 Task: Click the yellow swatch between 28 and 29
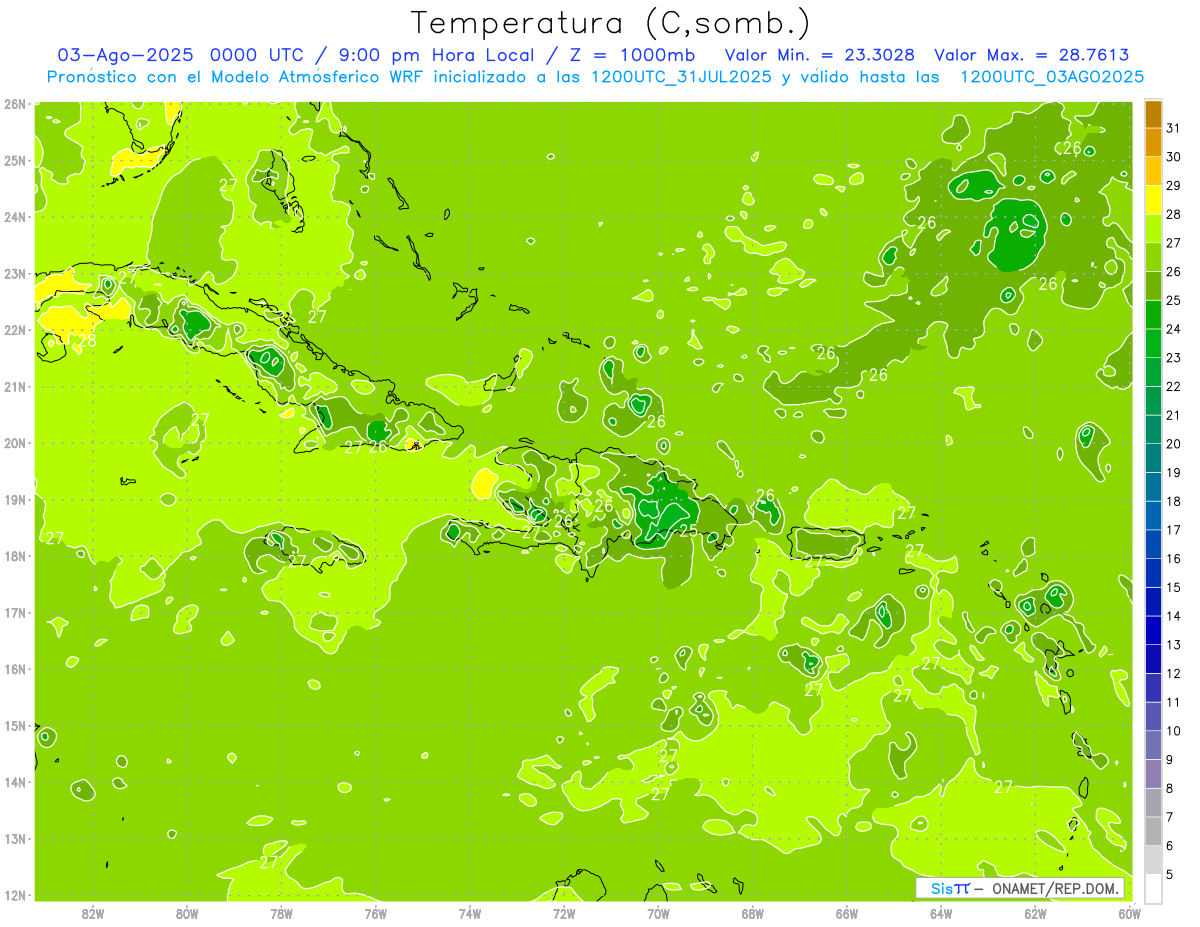tap(1153, 200)
